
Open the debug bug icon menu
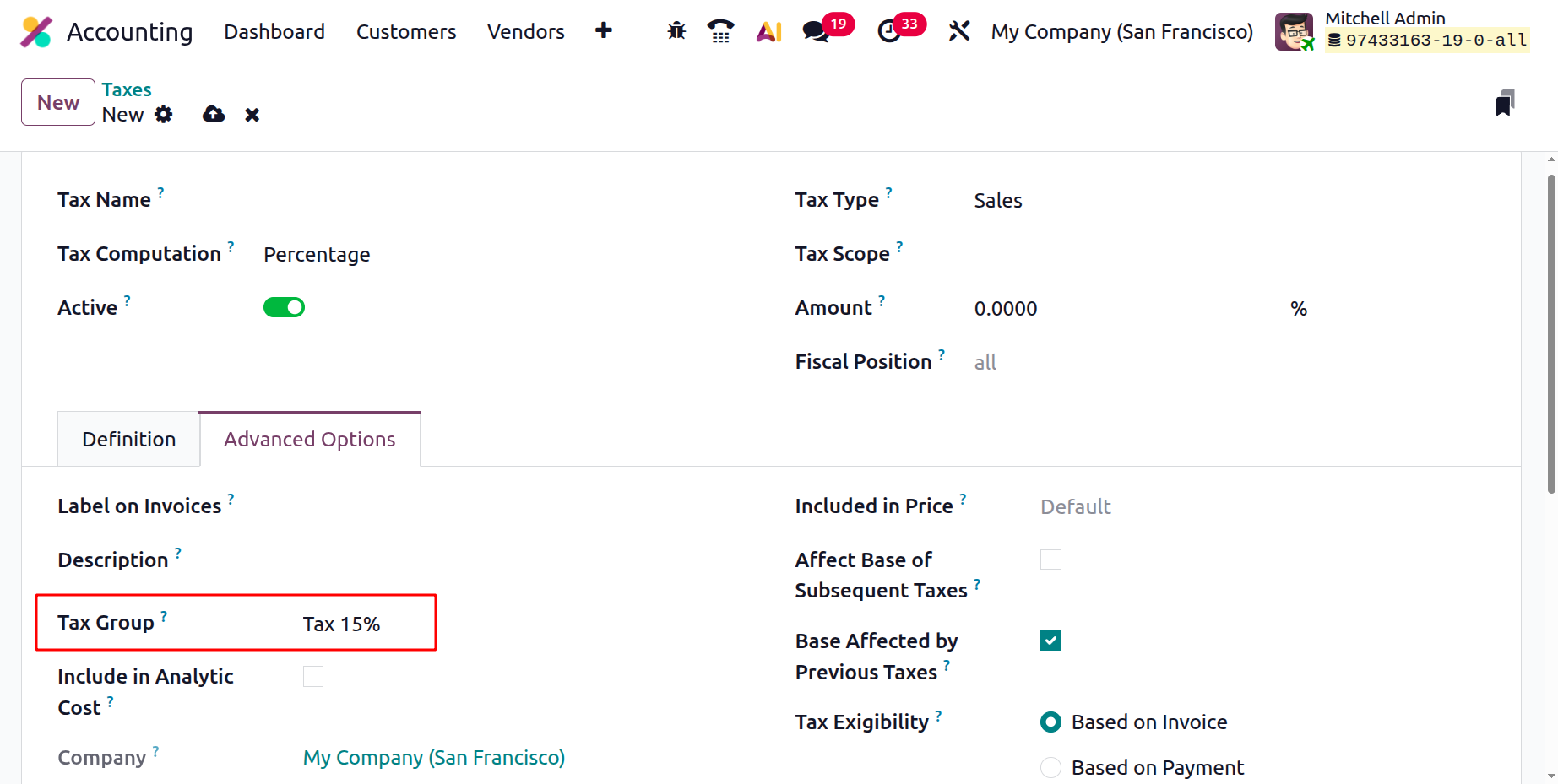pos(676,31)
